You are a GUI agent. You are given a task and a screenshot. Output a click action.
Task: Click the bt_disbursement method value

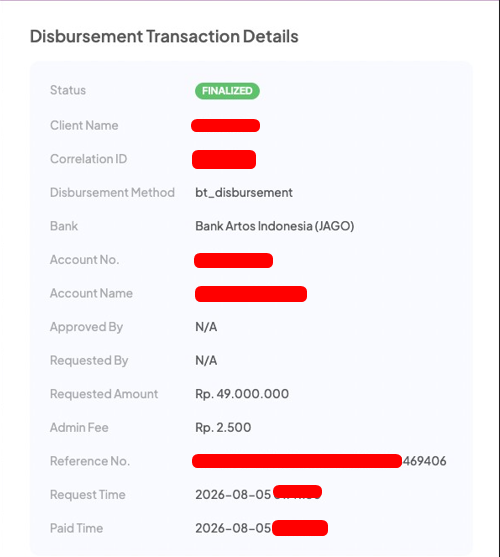(244, 193)
